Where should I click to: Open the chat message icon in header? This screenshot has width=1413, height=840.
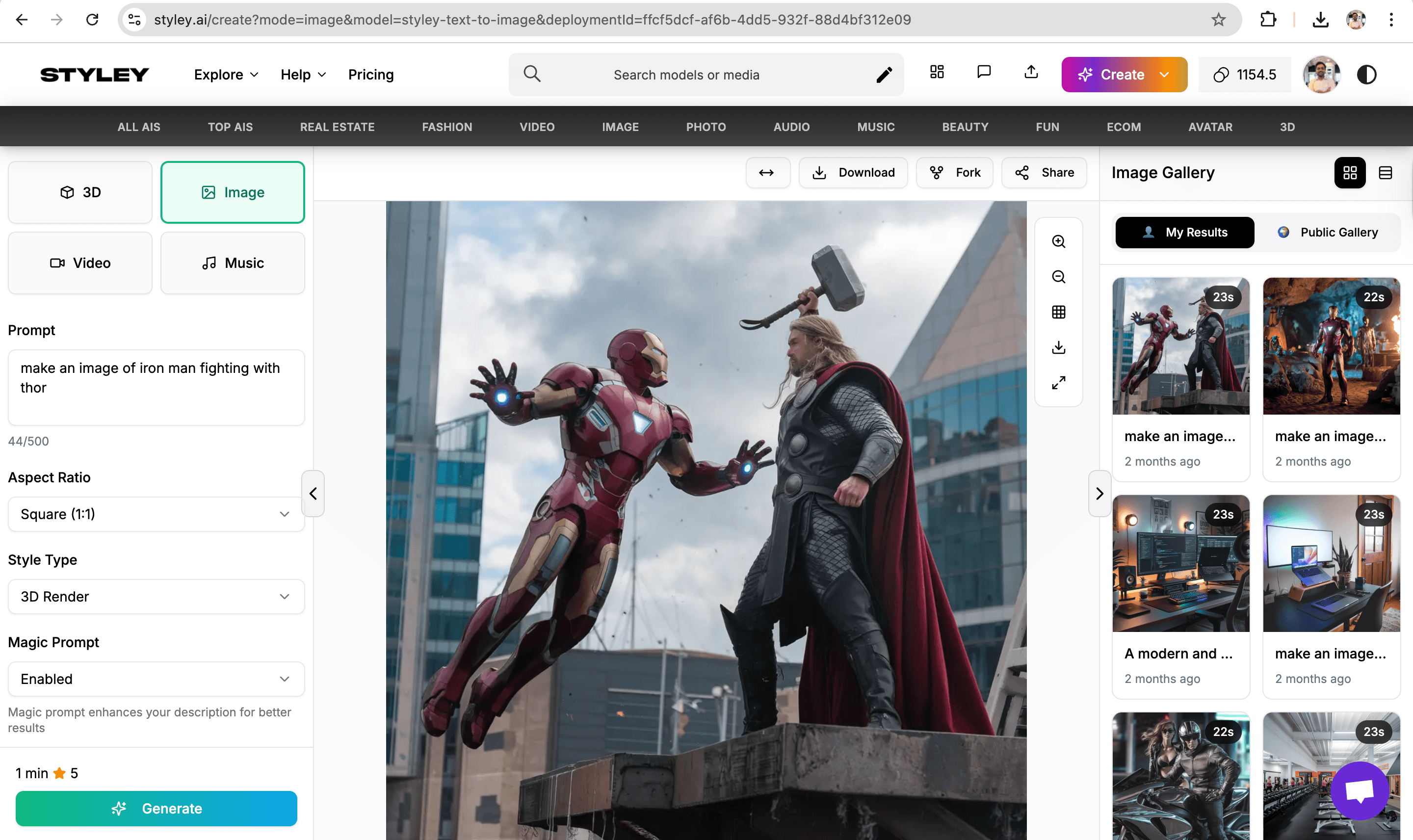(984, 72)
